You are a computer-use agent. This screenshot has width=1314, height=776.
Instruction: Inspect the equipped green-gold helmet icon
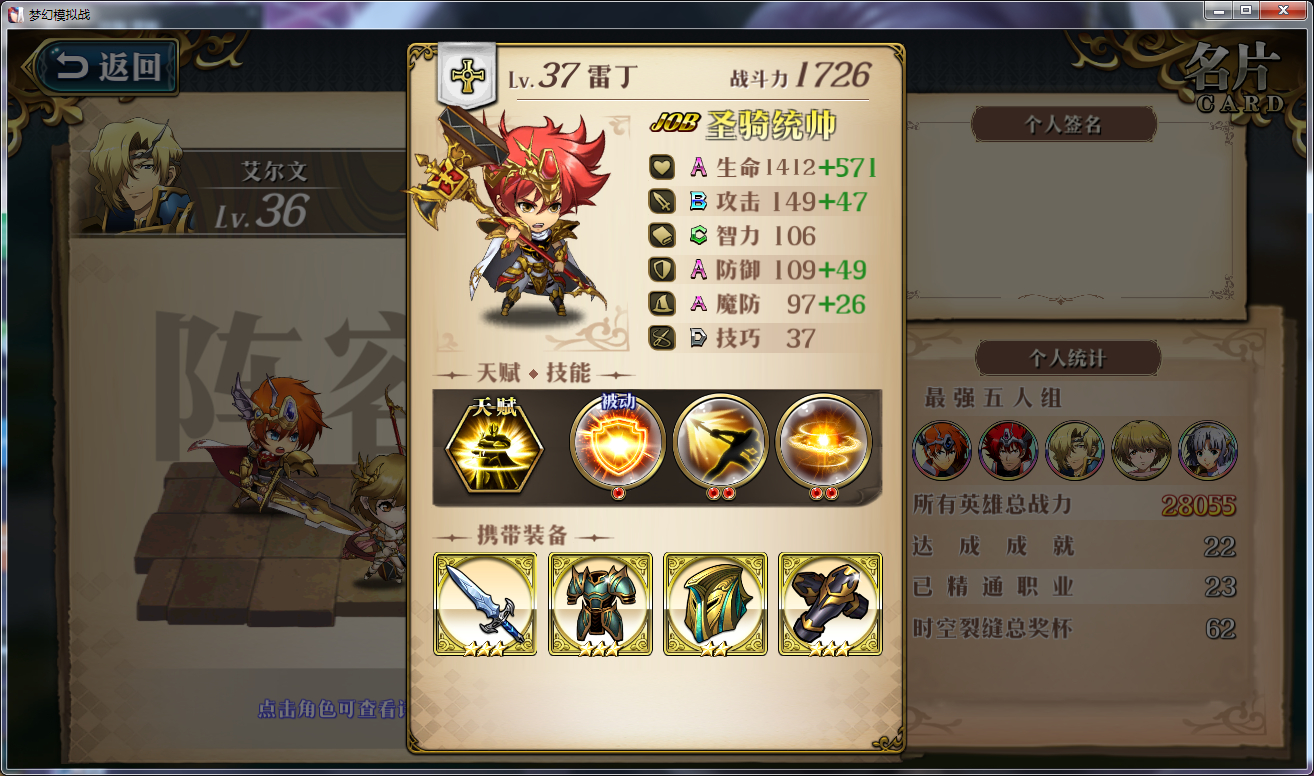[715, 604]
